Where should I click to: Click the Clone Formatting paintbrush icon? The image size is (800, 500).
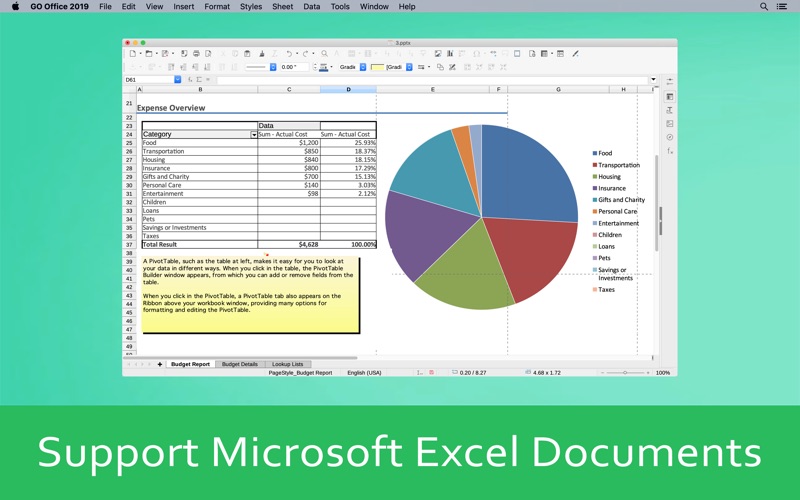tap(262, 54)
